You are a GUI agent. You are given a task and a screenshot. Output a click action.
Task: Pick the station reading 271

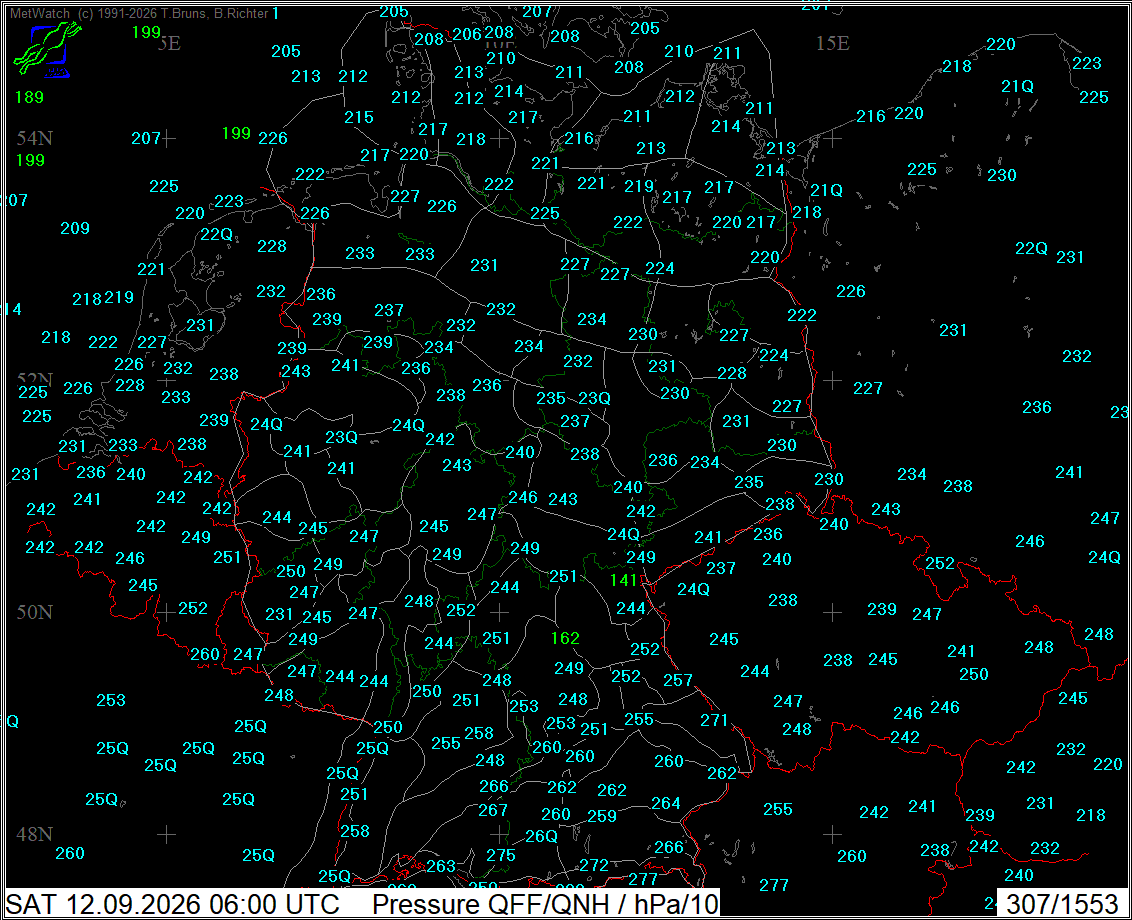tap(714, 720)
